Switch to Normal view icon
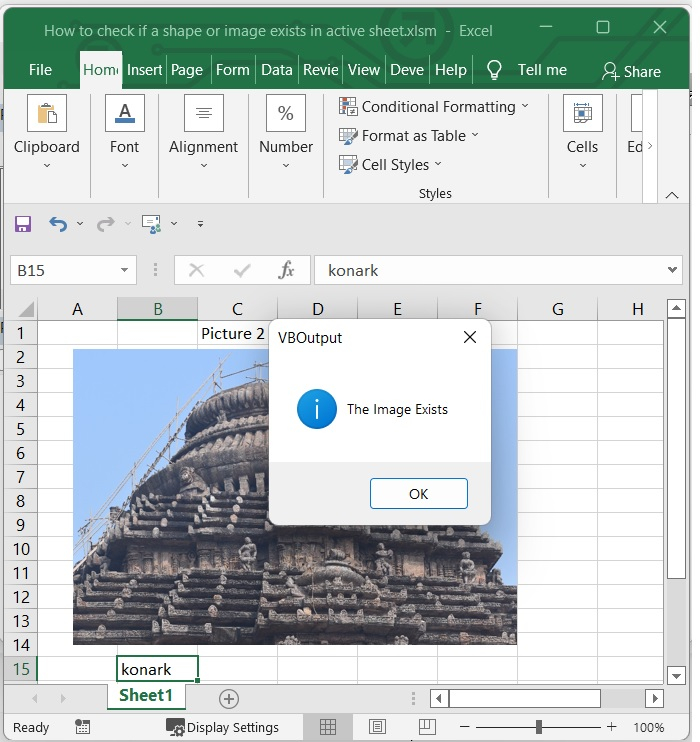This screenshot has height=742, width=700. (328, 727)
